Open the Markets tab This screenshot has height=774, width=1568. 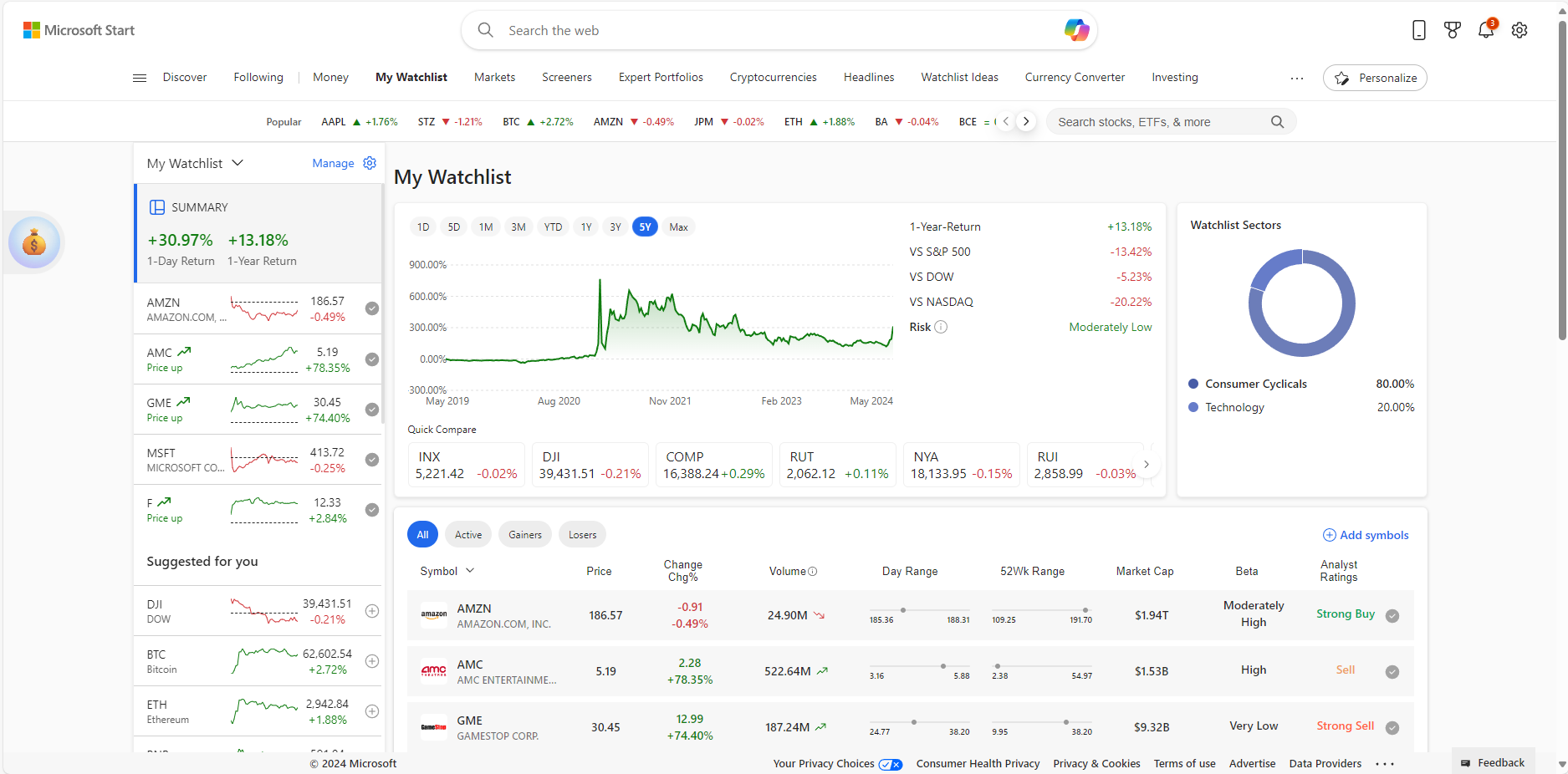point(494,78)
